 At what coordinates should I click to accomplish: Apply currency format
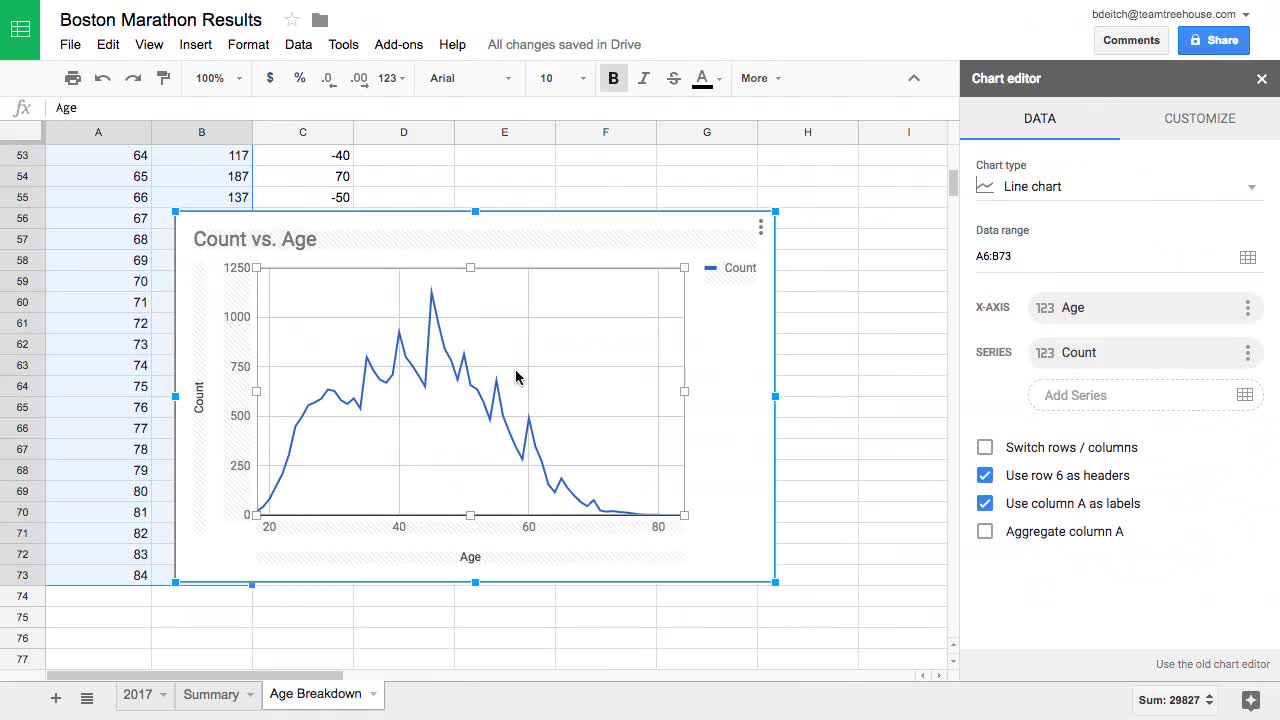point(269,78)
